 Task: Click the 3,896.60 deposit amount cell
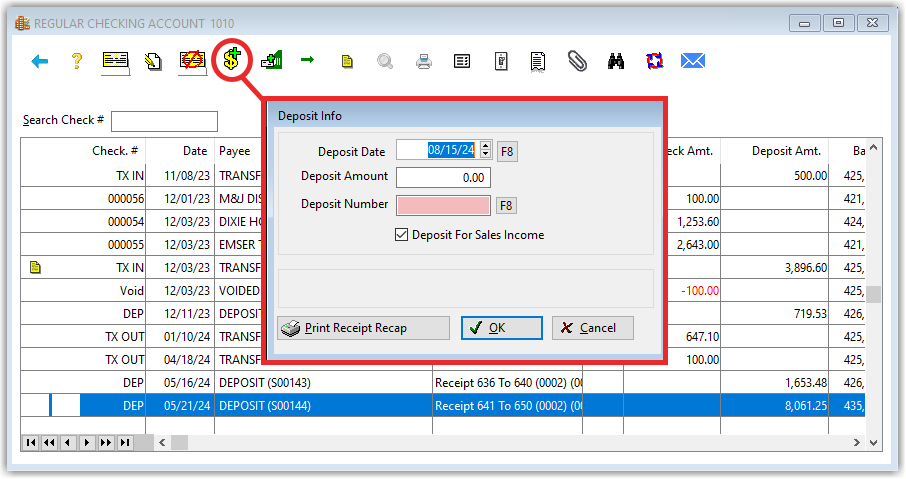(x=774, y=268)
